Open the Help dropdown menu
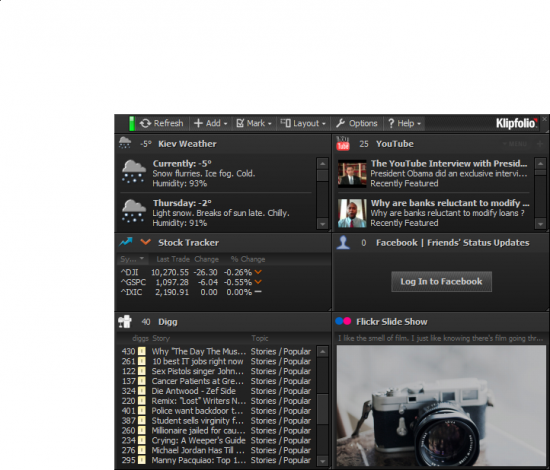This screenshot has width=550, height=470. click(x=404, y=123)
